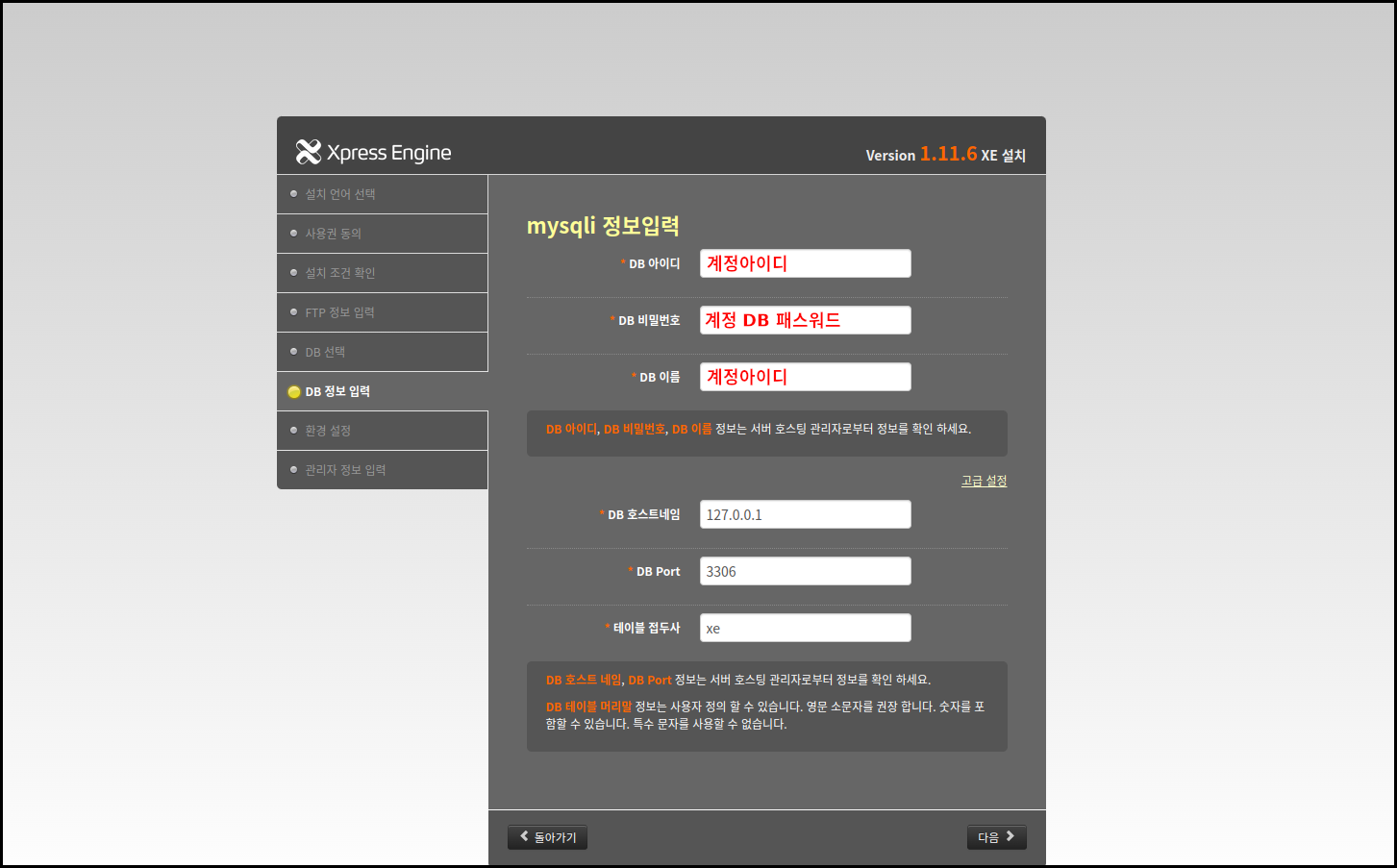Click the DB 아이디 input field

pos(805,263)
